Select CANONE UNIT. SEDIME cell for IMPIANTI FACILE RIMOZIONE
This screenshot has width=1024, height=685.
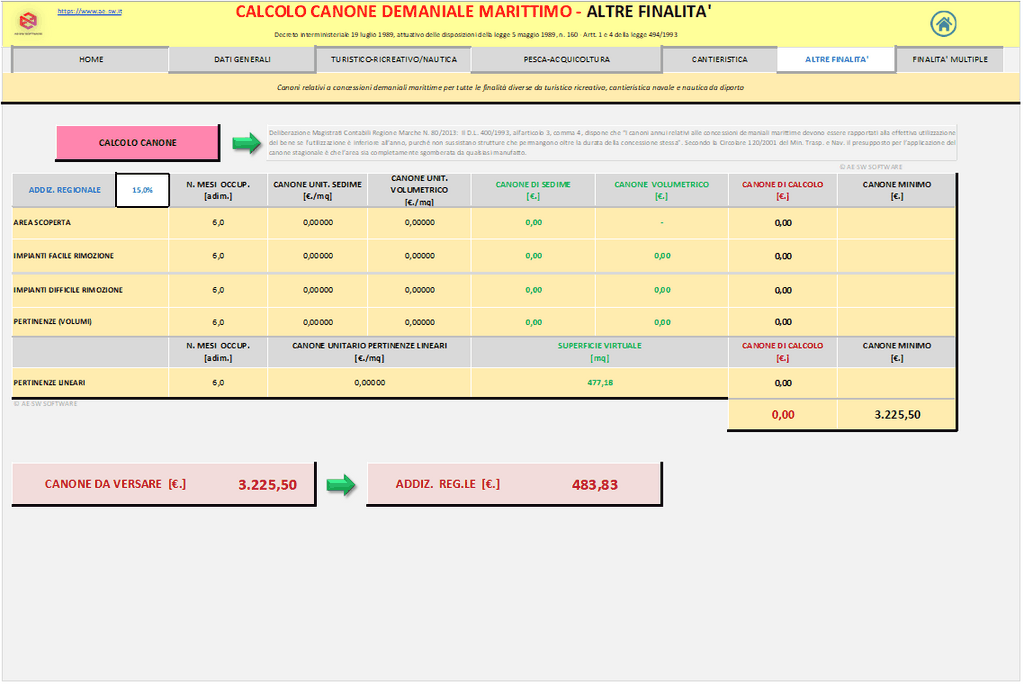(317, 256)
